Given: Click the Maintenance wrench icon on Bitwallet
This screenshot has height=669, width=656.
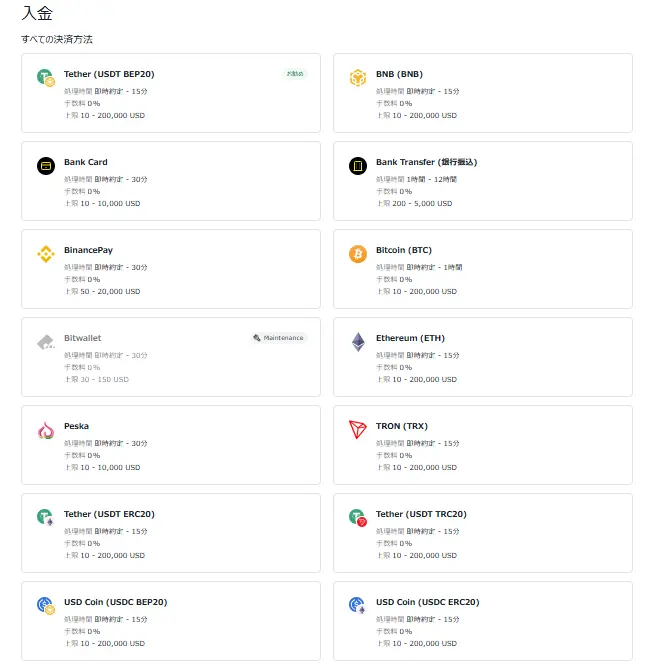Looking at the screenshot, I should click(x=257, y=338).
